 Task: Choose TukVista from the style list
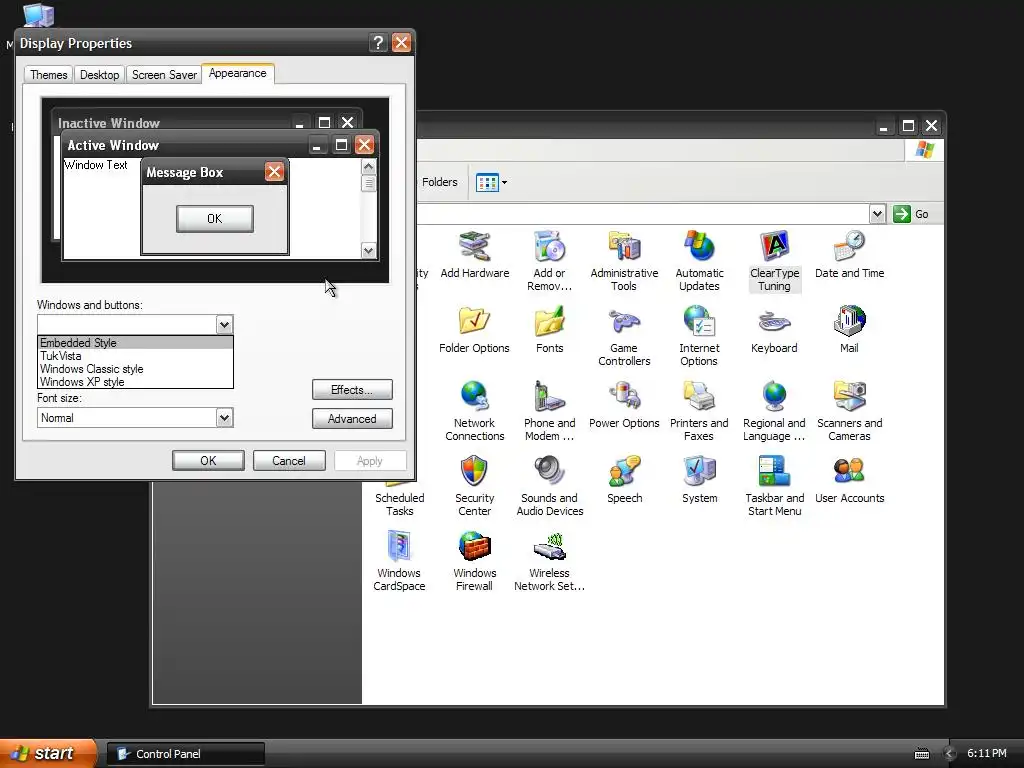pos(135,356)
